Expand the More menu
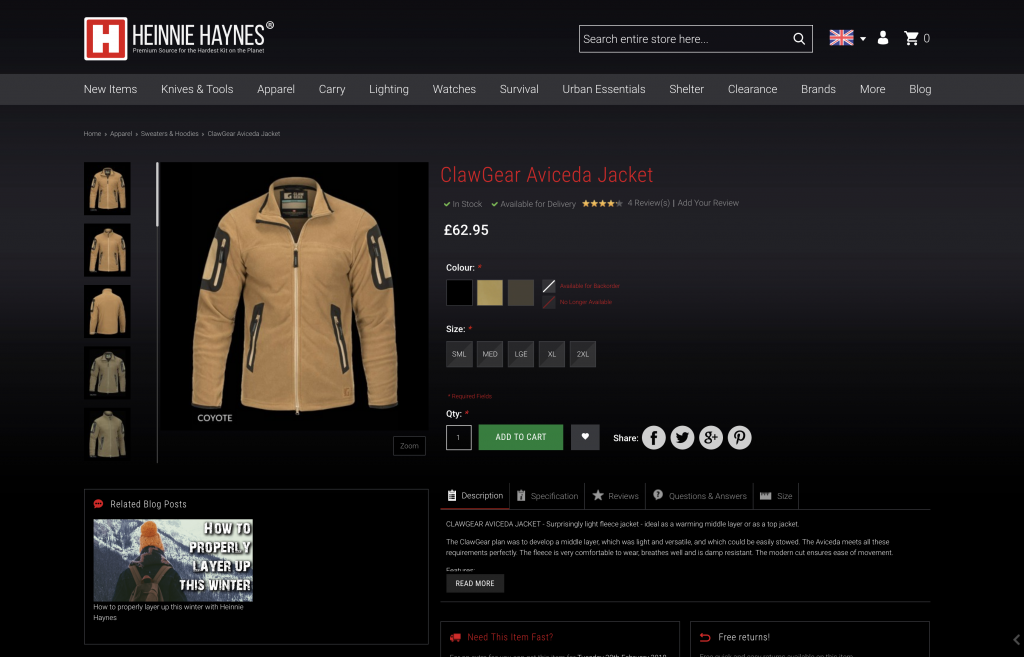This screenshot has height=657, width=1024. tap(872, 89)
